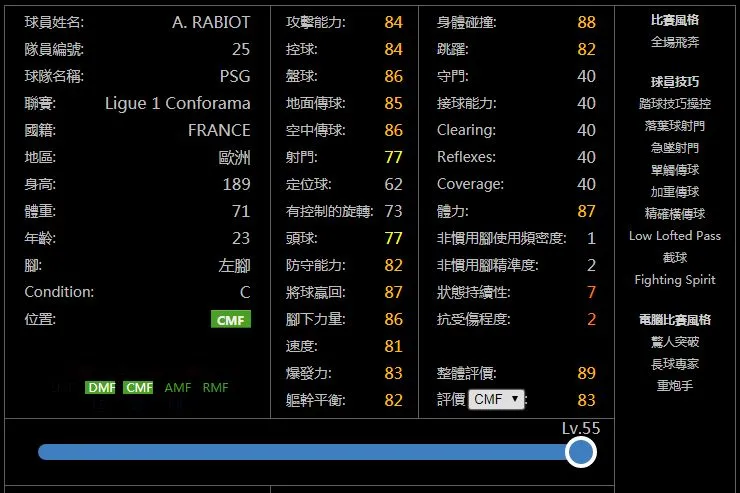Click the skill 單觸傳球

pos(674,170)
